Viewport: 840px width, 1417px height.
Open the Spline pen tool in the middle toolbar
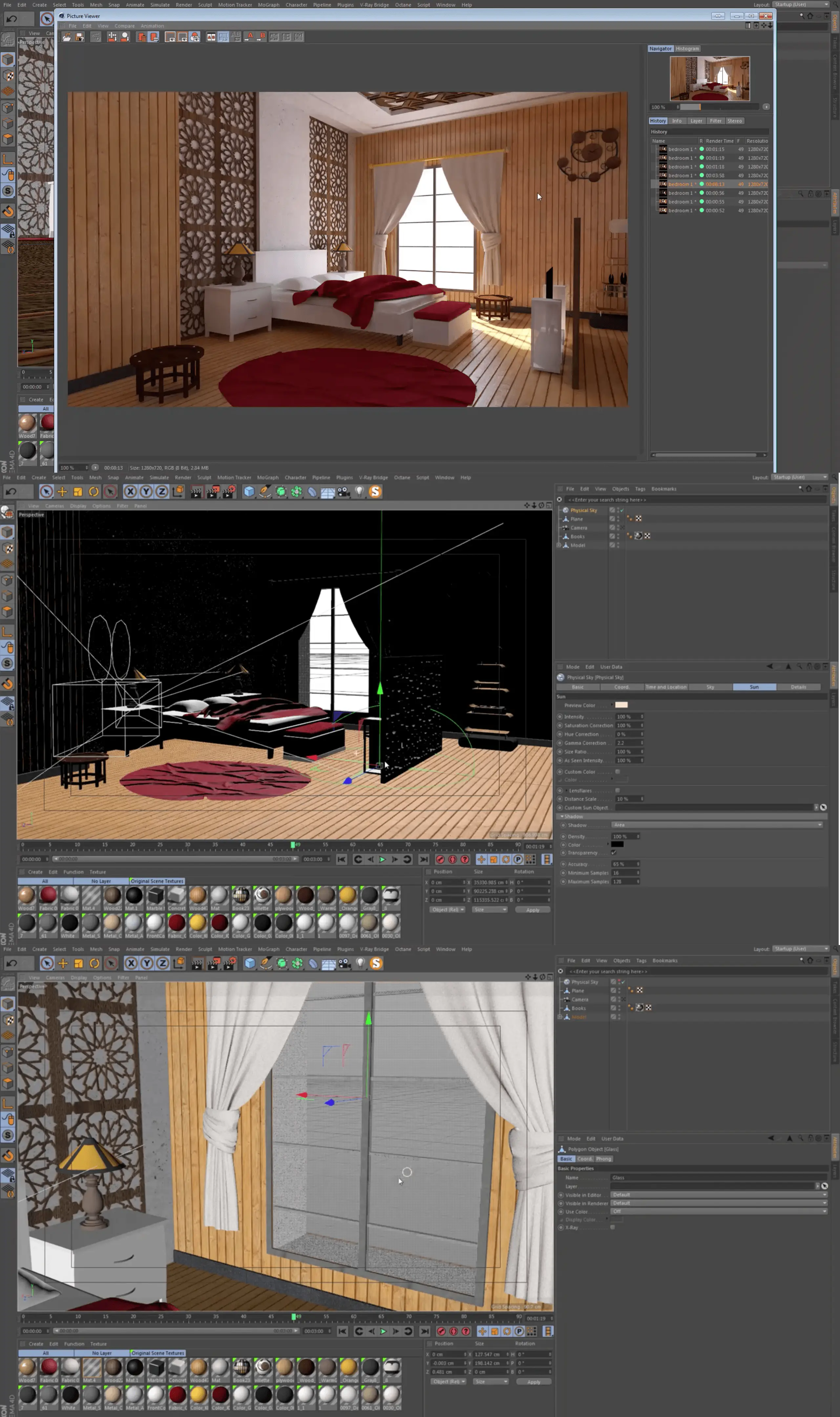tap(265, 491)
